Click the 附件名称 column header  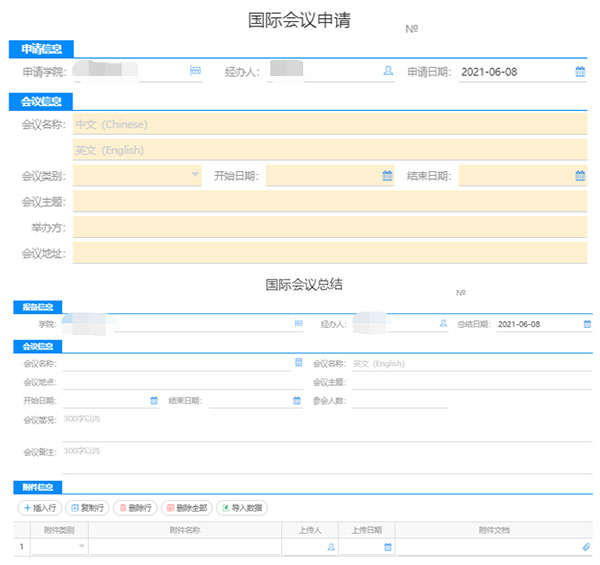coord(185,530)
